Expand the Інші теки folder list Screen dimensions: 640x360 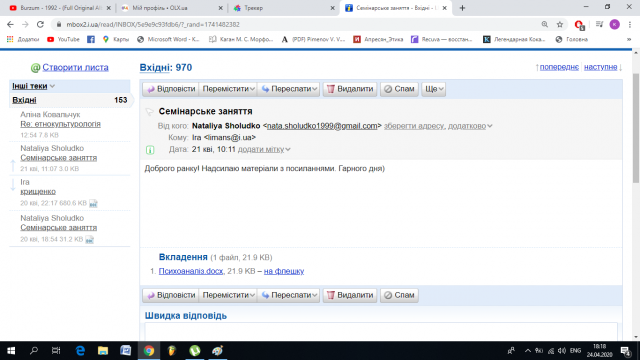pyautogui.click(x=33, y=86)
